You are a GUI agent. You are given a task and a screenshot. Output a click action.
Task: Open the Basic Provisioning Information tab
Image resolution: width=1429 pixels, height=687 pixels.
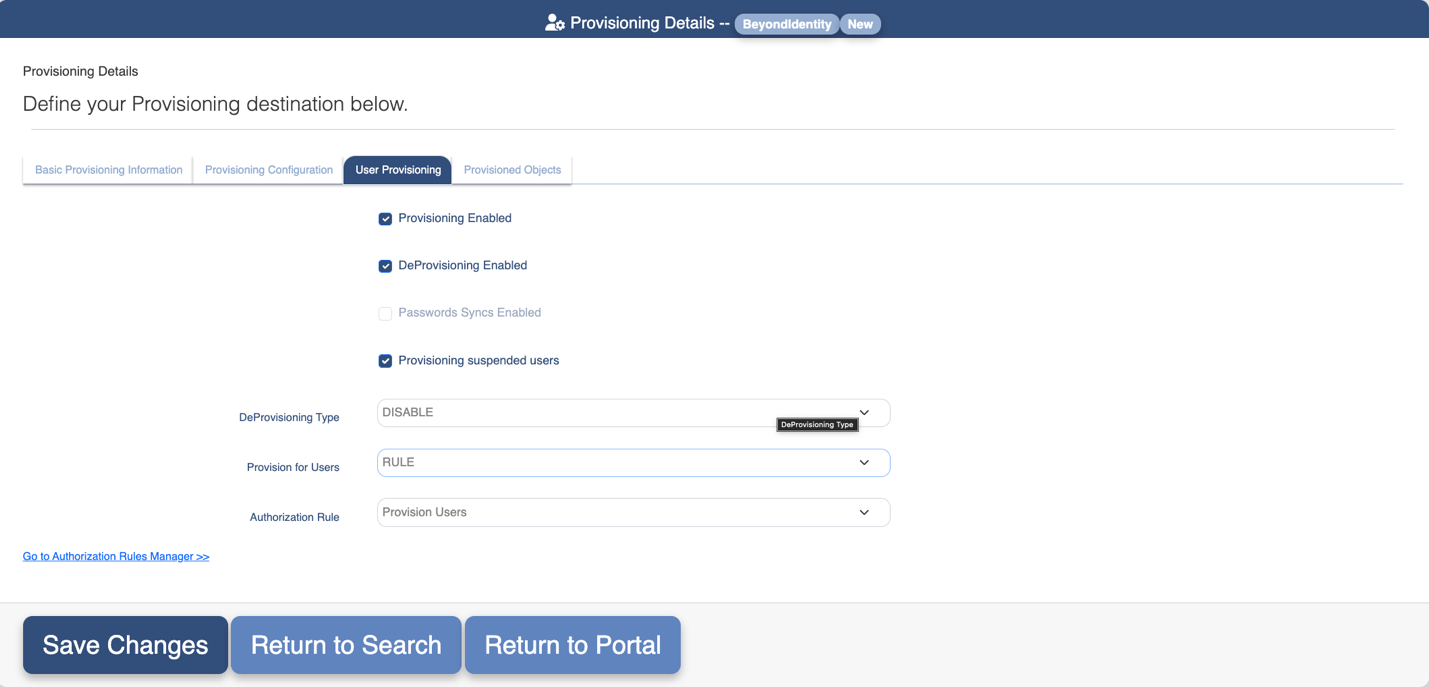pyautogui.click(x=108, y=170)
